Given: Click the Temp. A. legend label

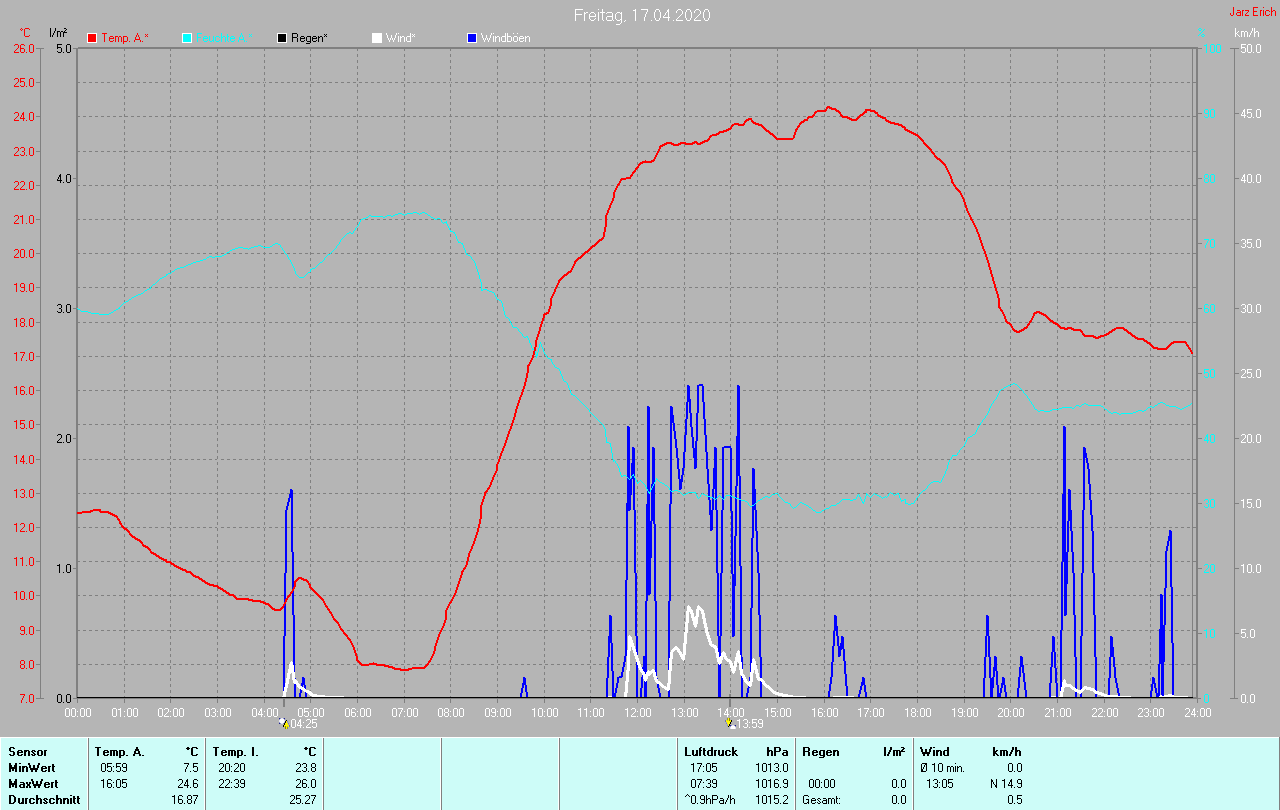Looking at the screenshot, I should coord(124,38).
